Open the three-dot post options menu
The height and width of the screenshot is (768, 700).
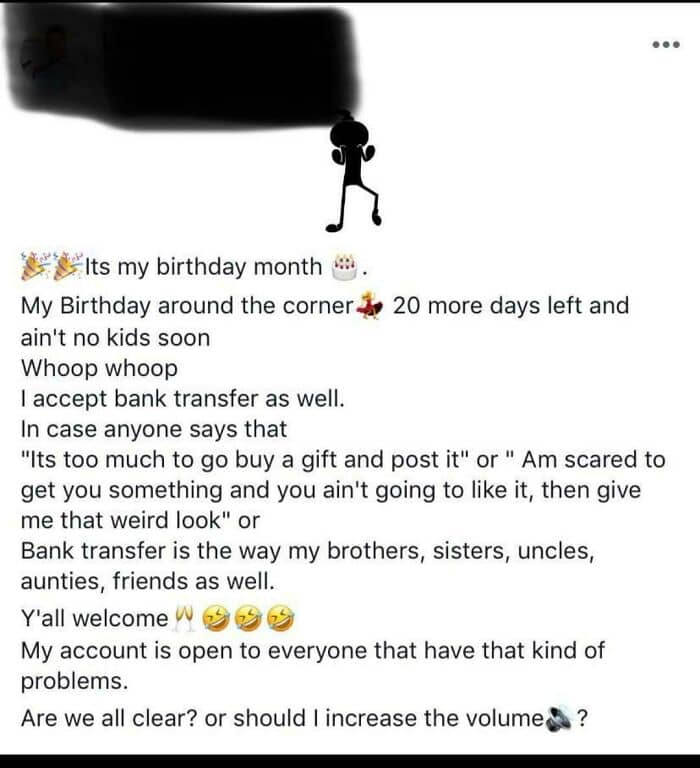pos(664,45)
